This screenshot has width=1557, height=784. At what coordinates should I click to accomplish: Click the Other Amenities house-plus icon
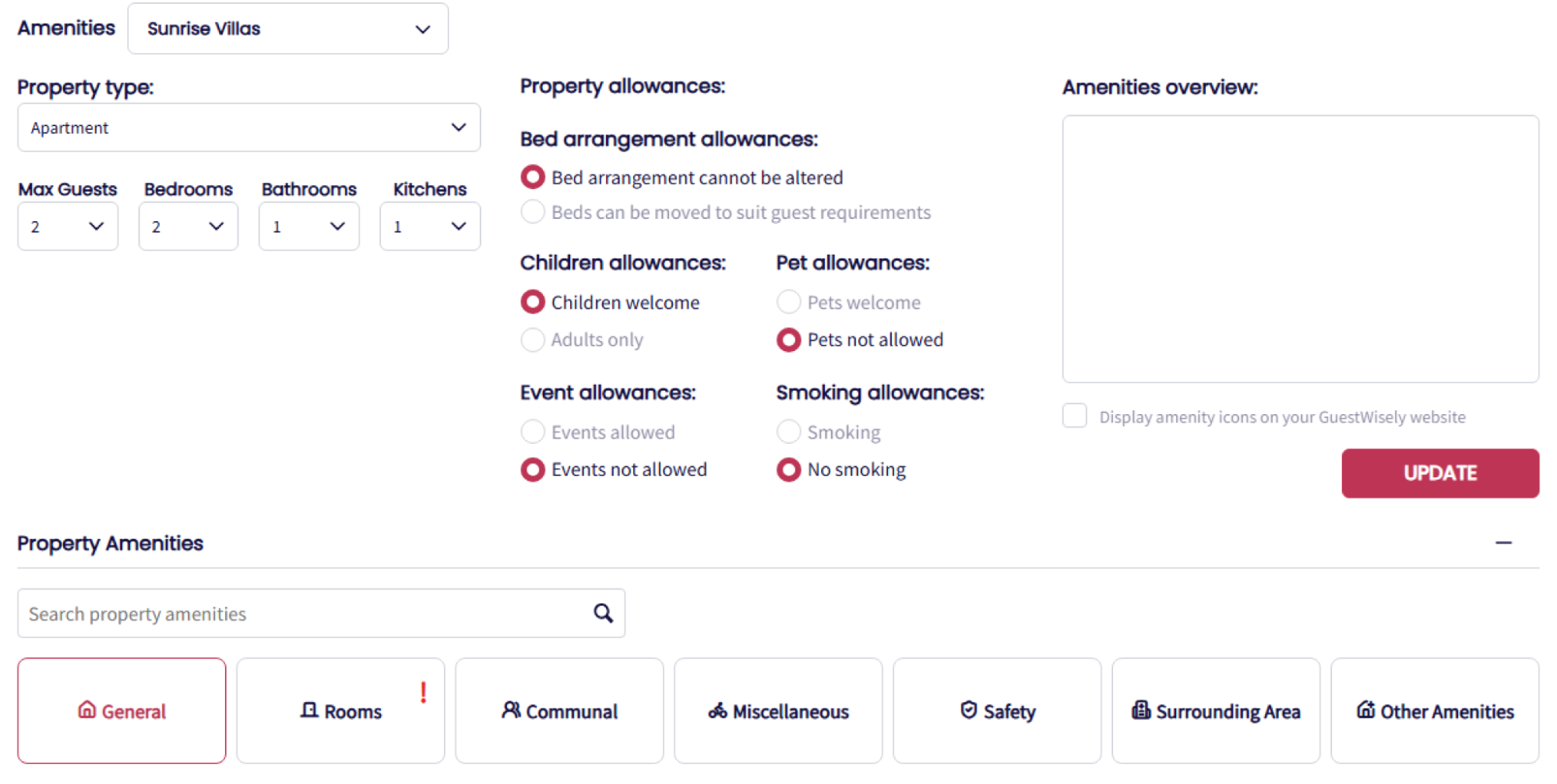tap(1365, 710)
